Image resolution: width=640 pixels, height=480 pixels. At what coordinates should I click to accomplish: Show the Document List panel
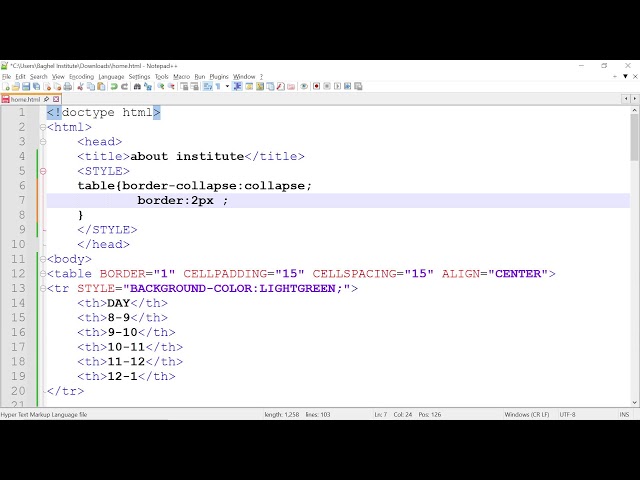click(x=270, y=86)
